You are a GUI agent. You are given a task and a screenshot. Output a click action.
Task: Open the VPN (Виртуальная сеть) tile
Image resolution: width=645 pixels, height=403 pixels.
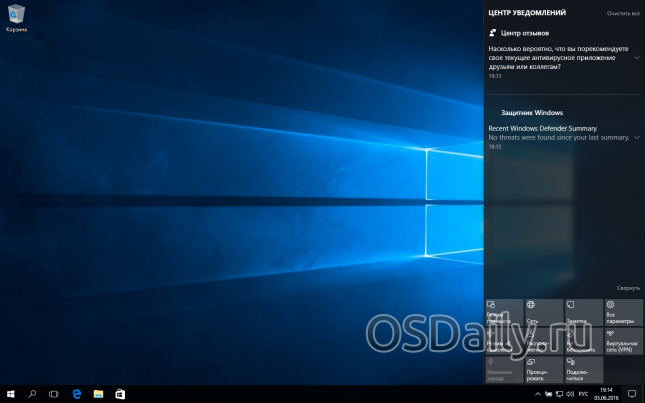623,340
